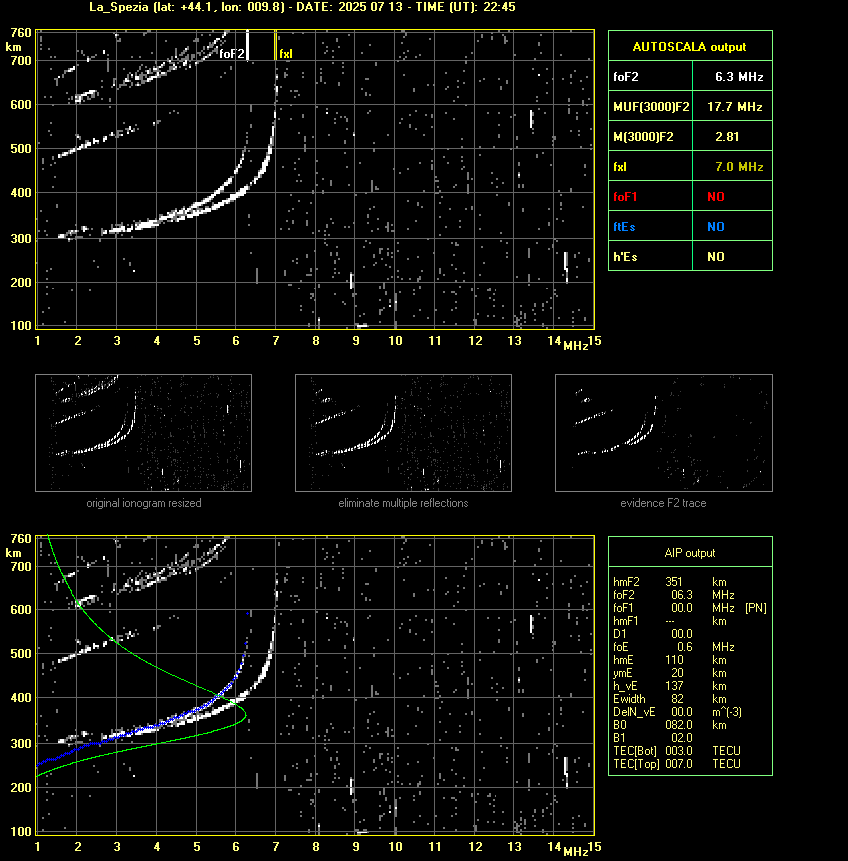Click the [PN] tag beside foF1

(x=756, y=608)
